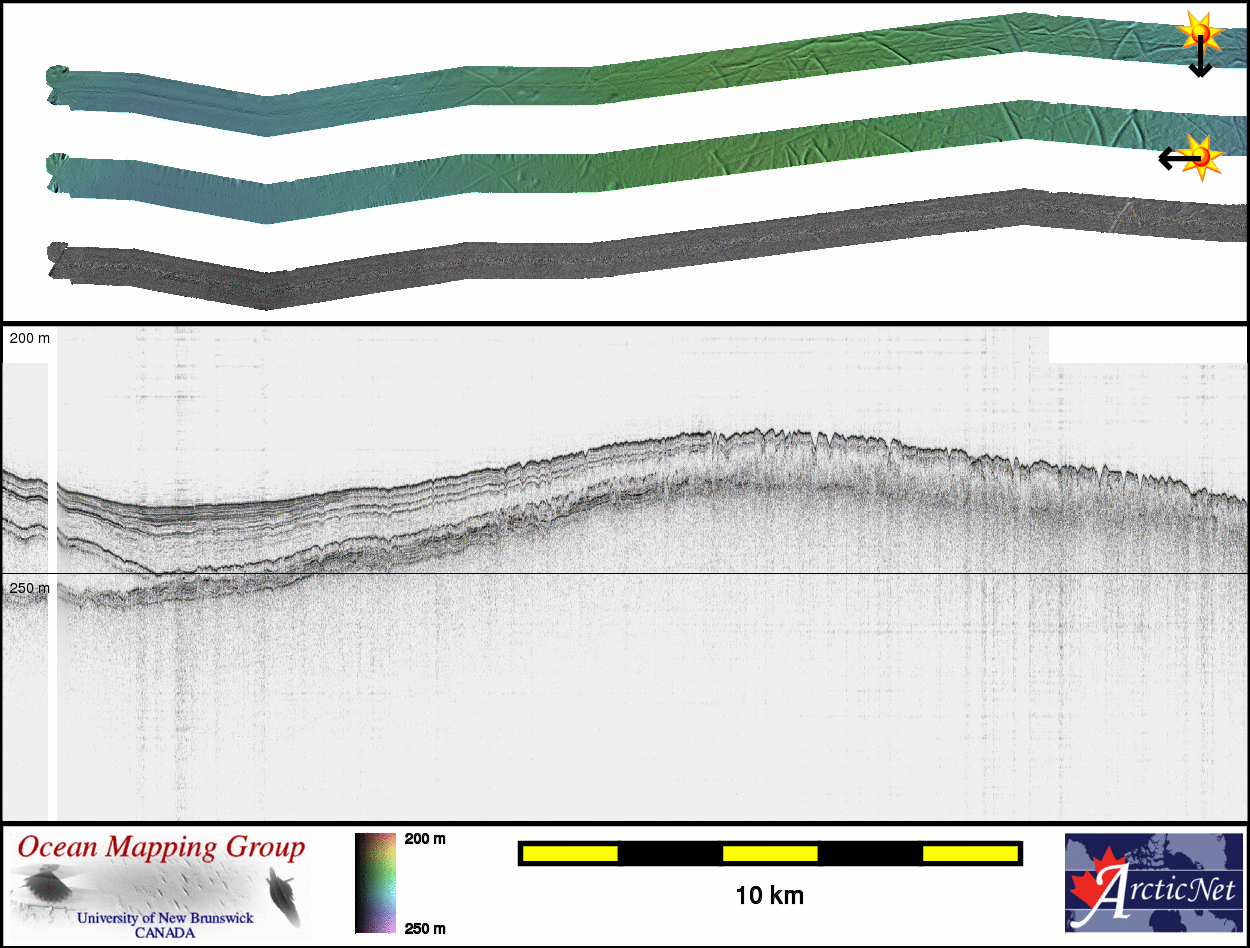This screenshot has width=1250, height=948.
Task: Click the sun icon on the second bathymetry strip
Action: point(1203,155)
